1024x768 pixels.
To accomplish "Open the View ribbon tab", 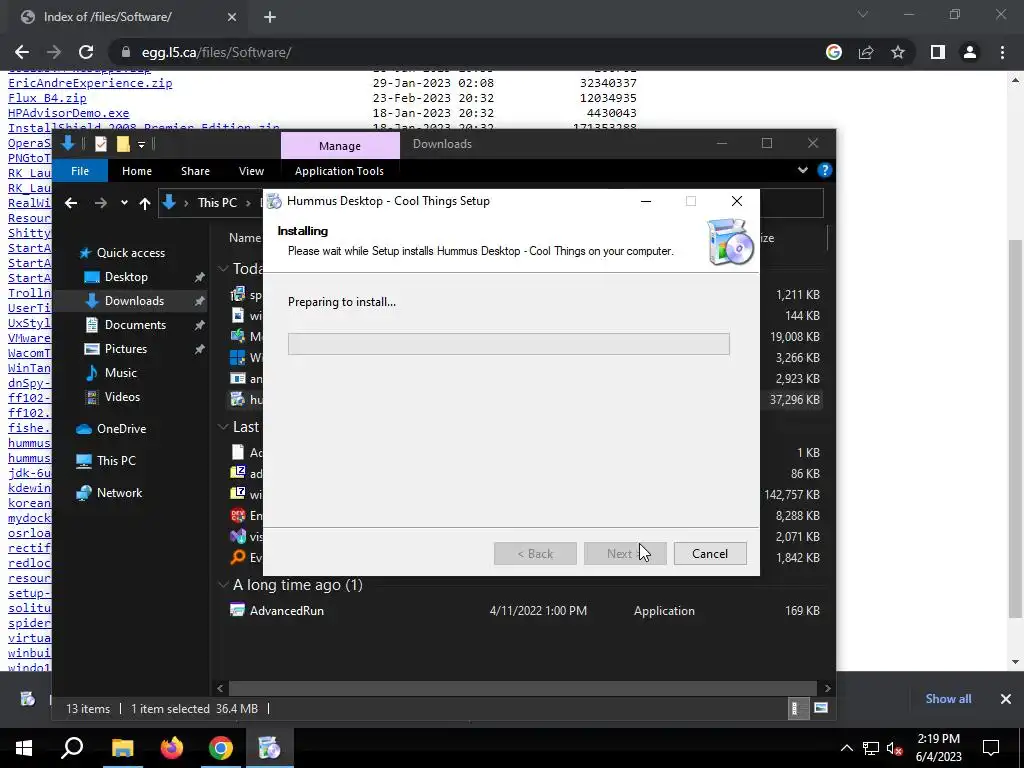I will (251, 171).
